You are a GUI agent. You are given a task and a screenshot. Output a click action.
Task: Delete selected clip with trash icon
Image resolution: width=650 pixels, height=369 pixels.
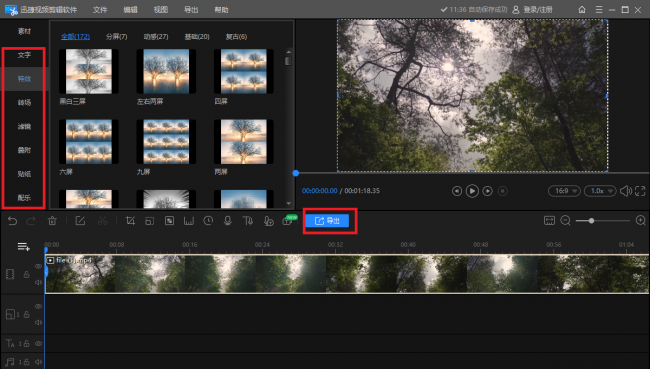[52, 221]
